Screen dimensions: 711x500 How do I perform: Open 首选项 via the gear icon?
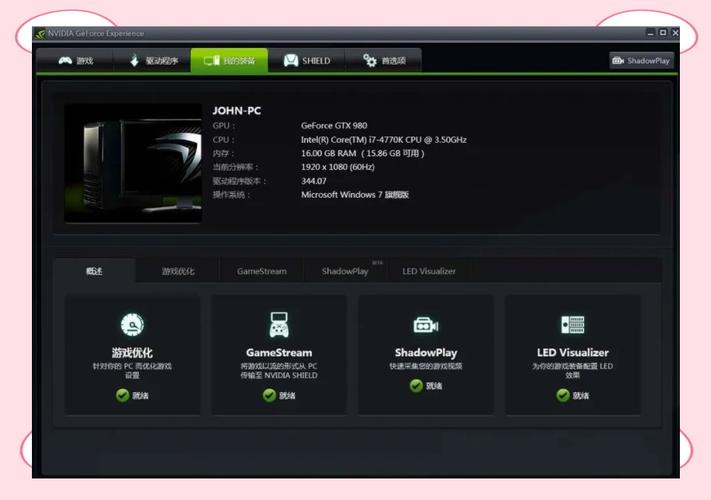click(x=368, y=61)
